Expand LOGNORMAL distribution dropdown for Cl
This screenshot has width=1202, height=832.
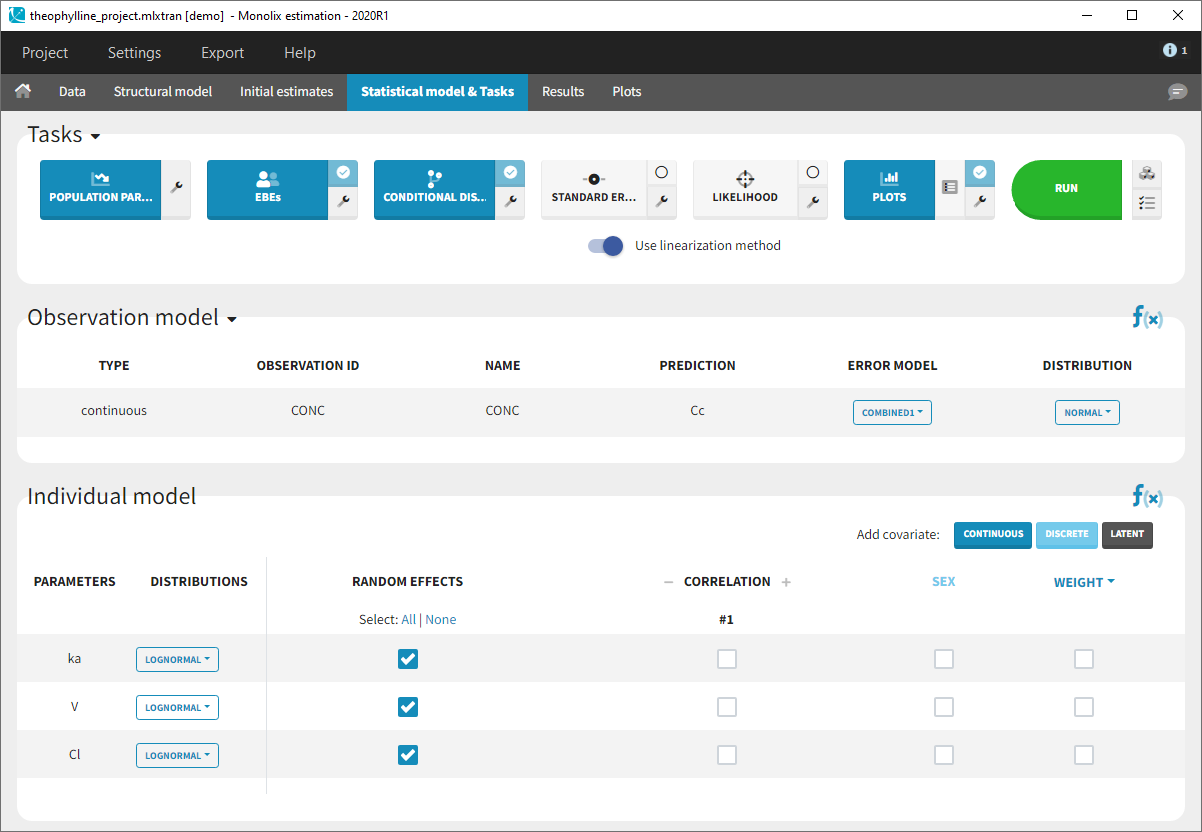177,755
